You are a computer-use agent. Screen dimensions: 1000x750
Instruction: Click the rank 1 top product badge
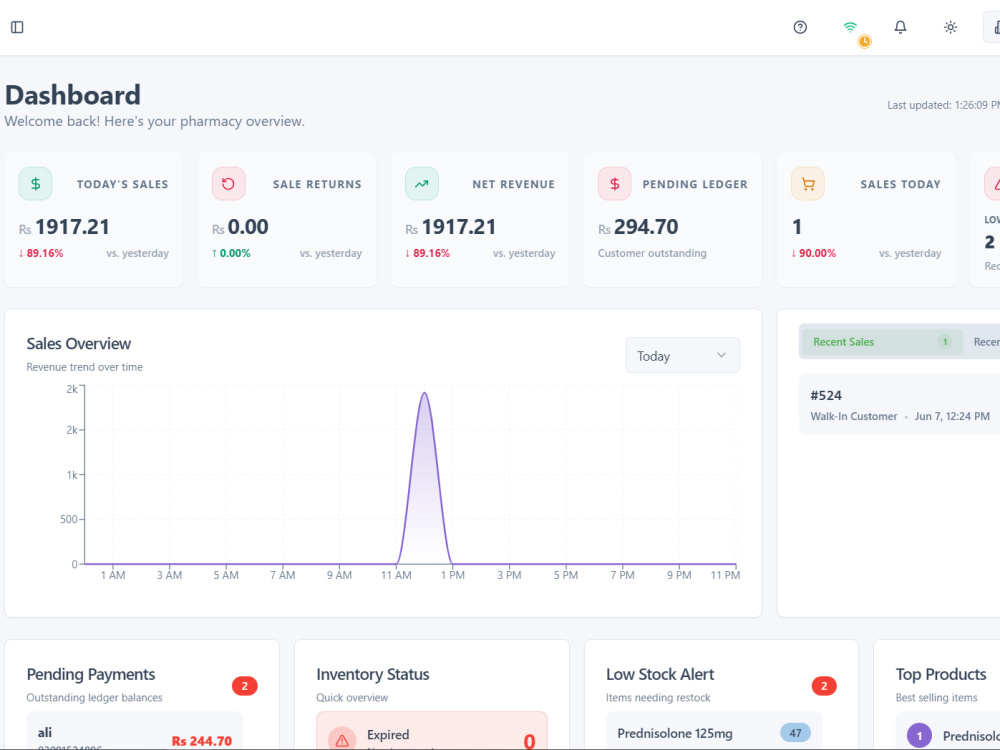point(919,735)
